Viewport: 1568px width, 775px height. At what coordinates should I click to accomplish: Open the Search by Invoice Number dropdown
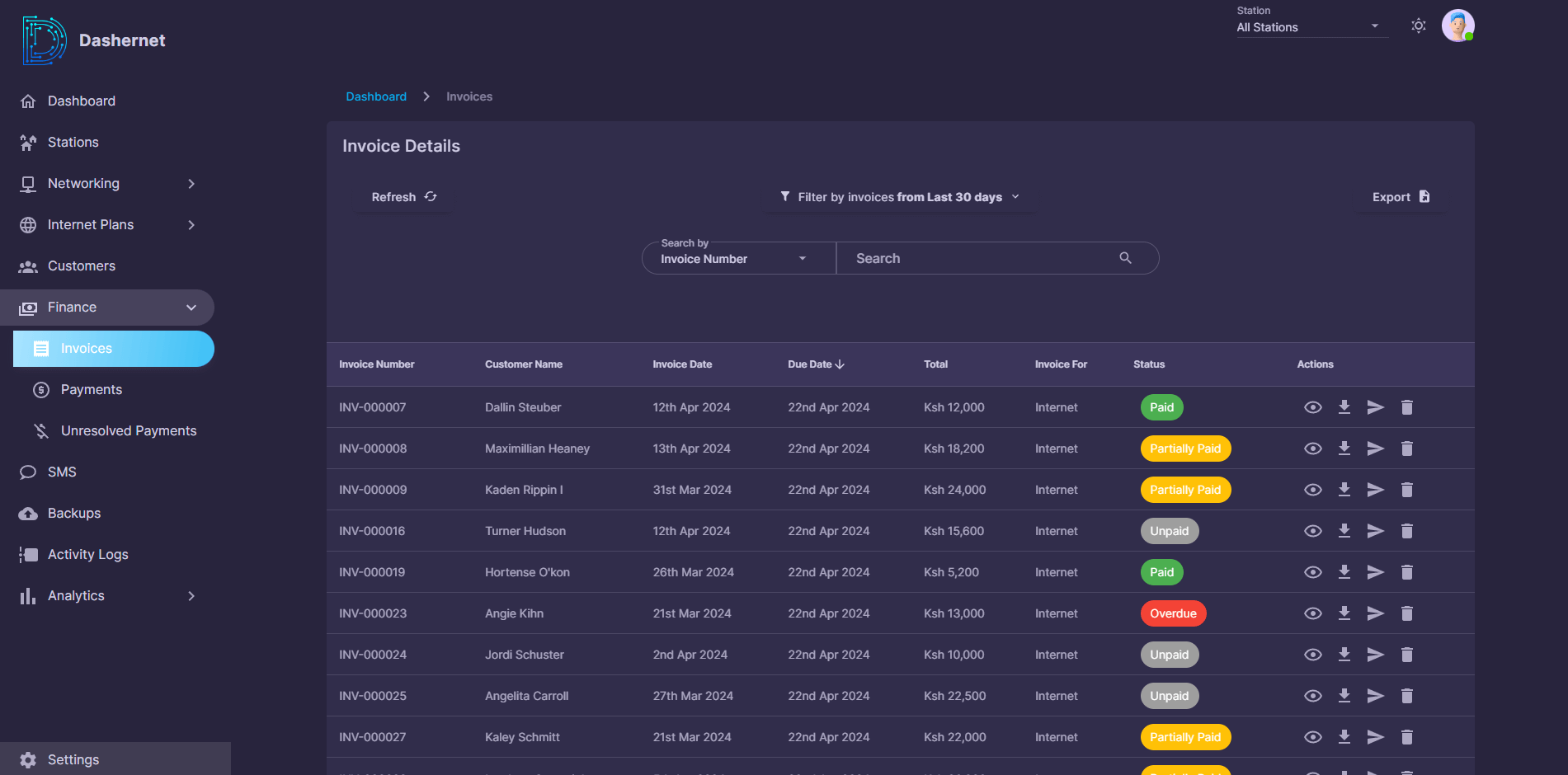pos(734,259)
